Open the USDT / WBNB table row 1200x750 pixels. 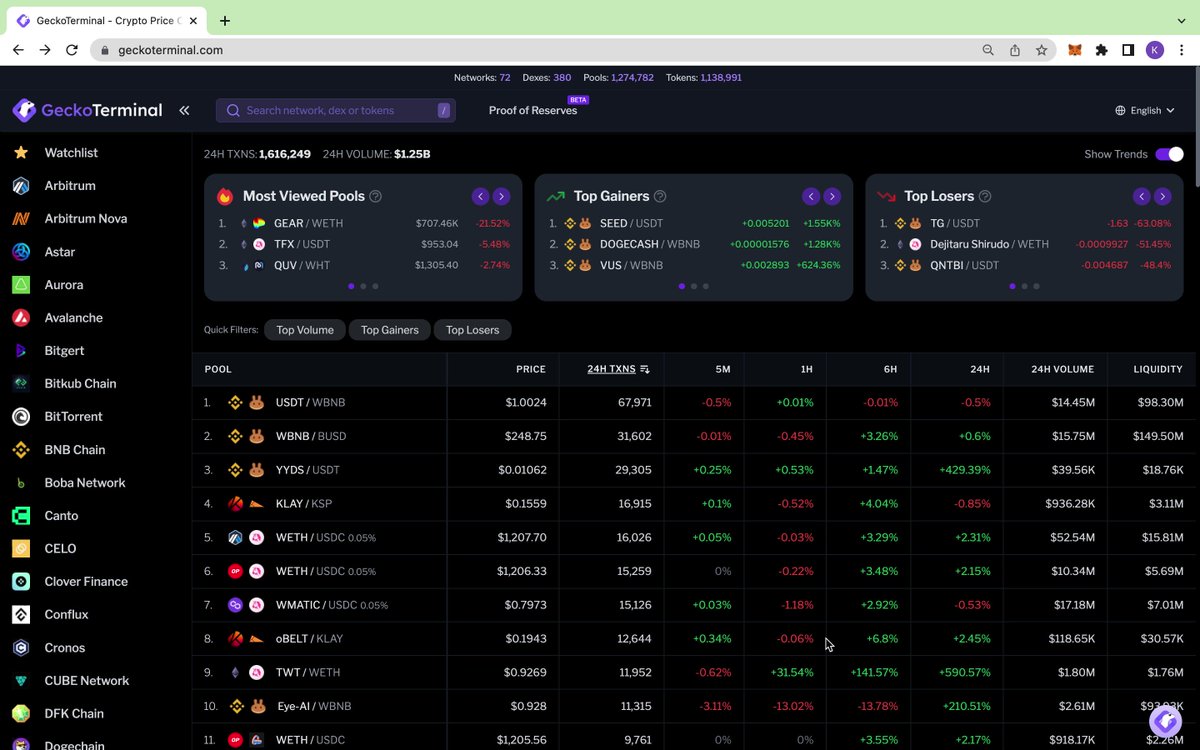(696, 403)
